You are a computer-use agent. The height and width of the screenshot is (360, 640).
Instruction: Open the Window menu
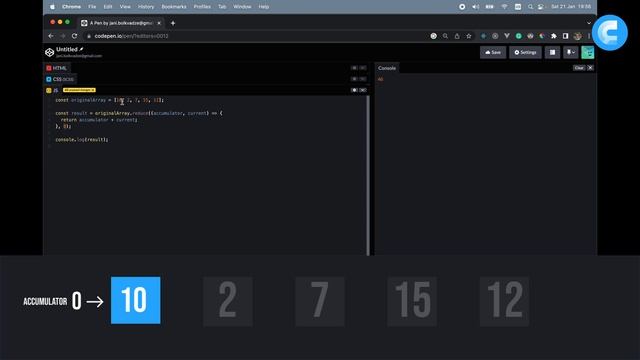point(242,7)
